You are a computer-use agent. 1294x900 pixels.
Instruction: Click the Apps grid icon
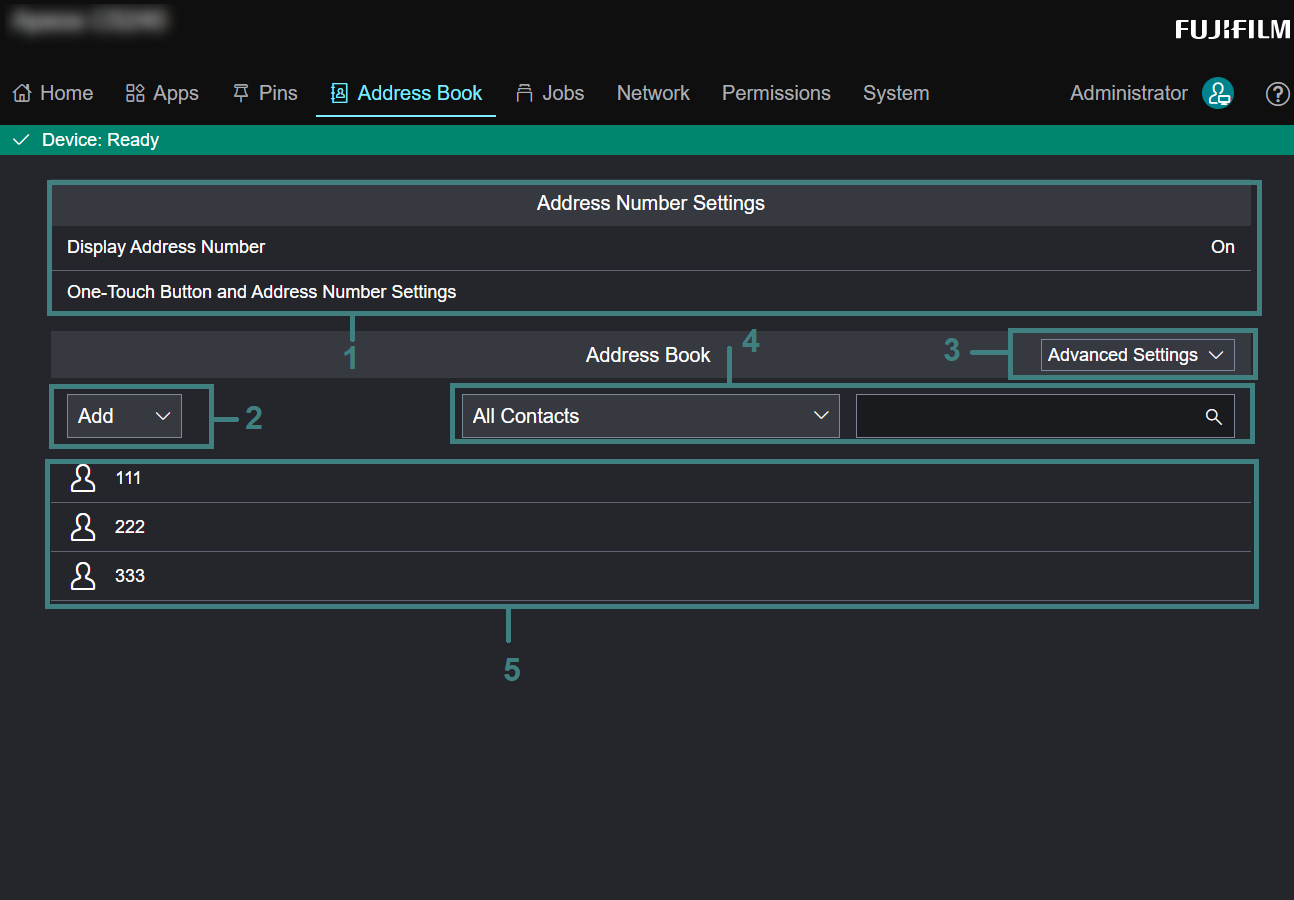(x=135, y=93)
